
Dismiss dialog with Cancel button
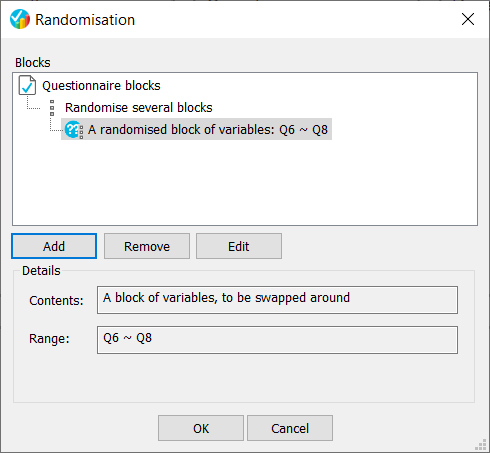point(290,428)
